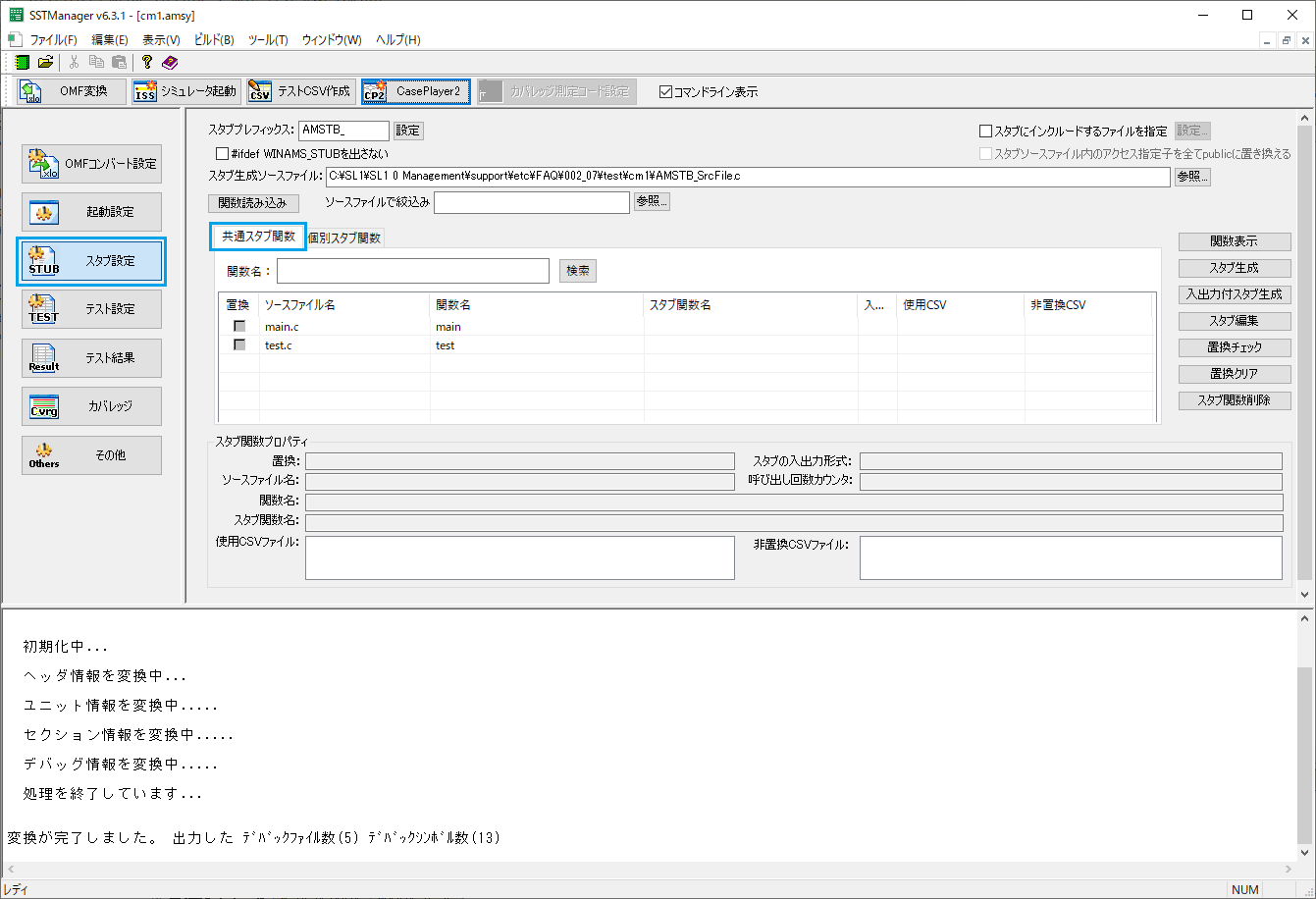
Task: Click the スタブ編集 button
Action: tap(1235, 321)
